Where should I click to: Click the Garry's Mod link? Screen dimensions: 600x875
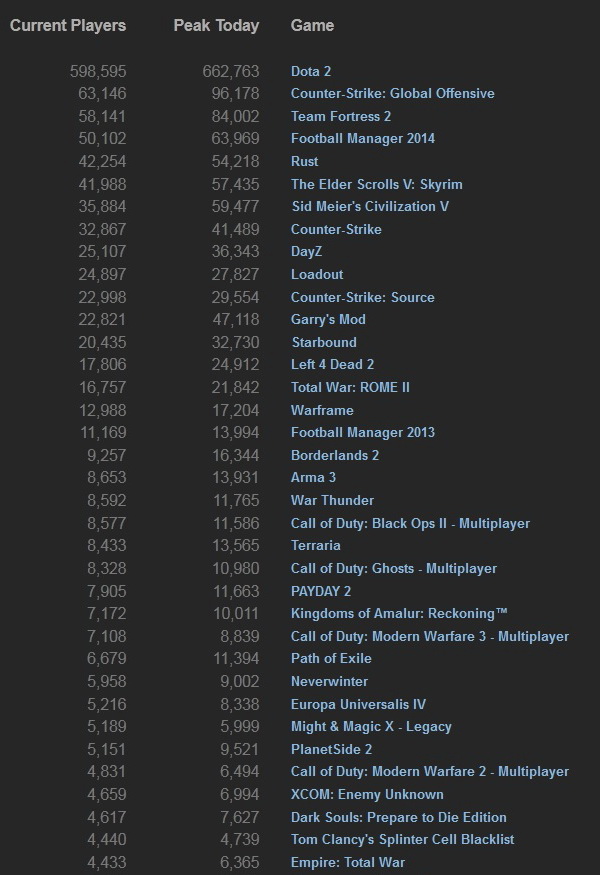(328, 319)
